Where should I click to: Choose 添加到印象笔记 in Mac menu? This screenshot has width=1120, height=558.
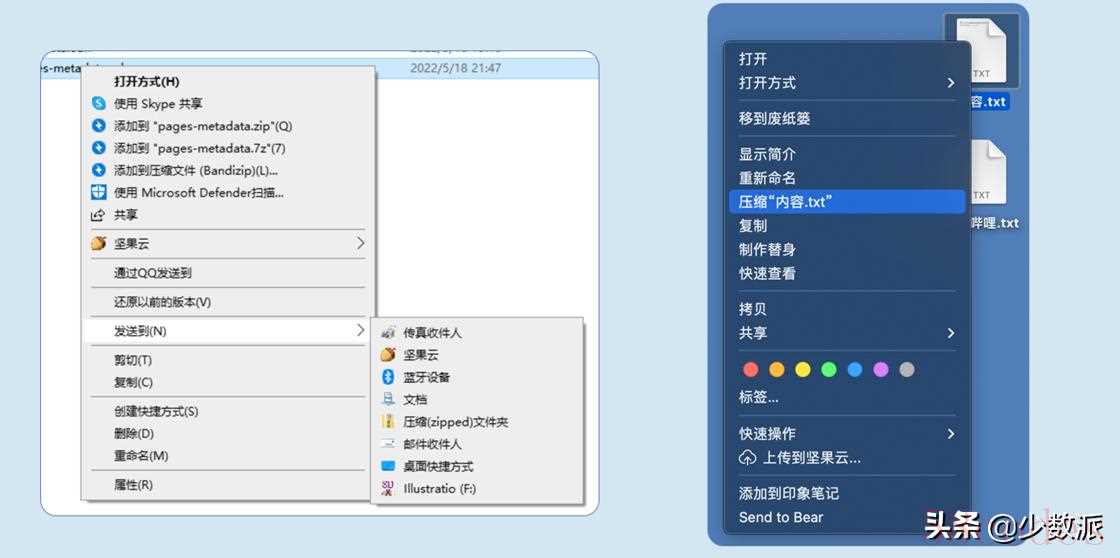[789, 493]
